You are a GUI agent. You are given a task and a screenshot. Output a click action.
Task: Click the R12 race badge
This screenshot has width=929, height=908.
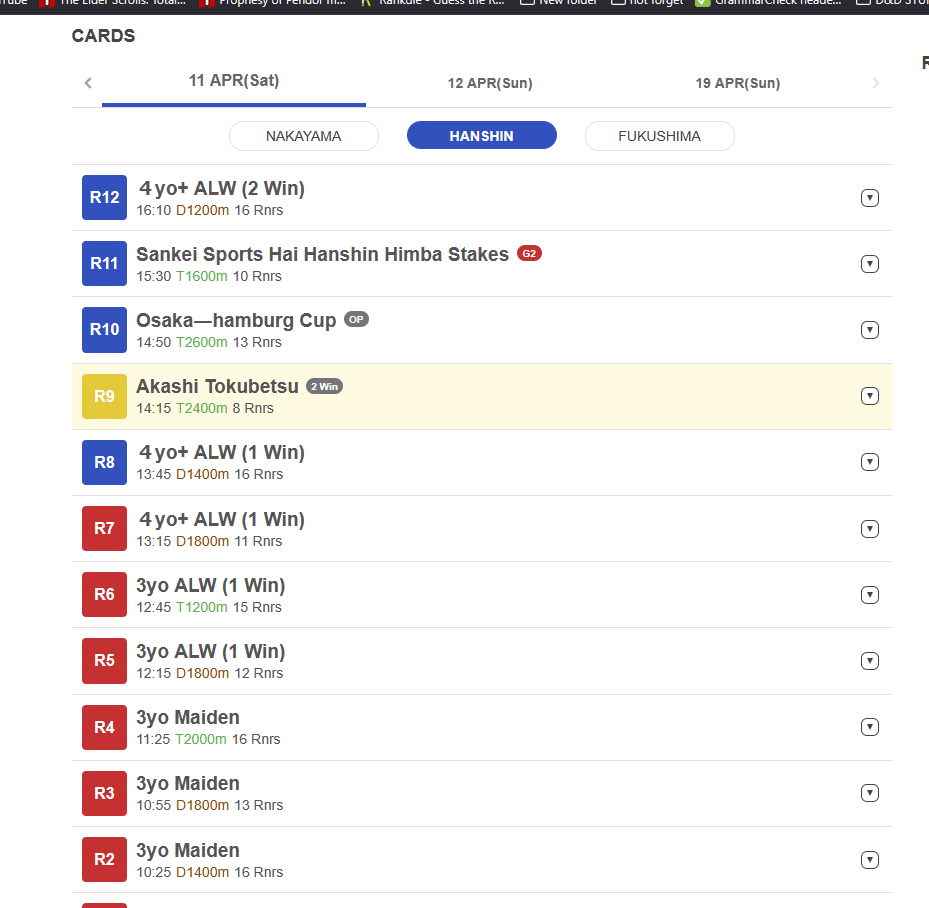pyautogui.click(x=104, y=197)
